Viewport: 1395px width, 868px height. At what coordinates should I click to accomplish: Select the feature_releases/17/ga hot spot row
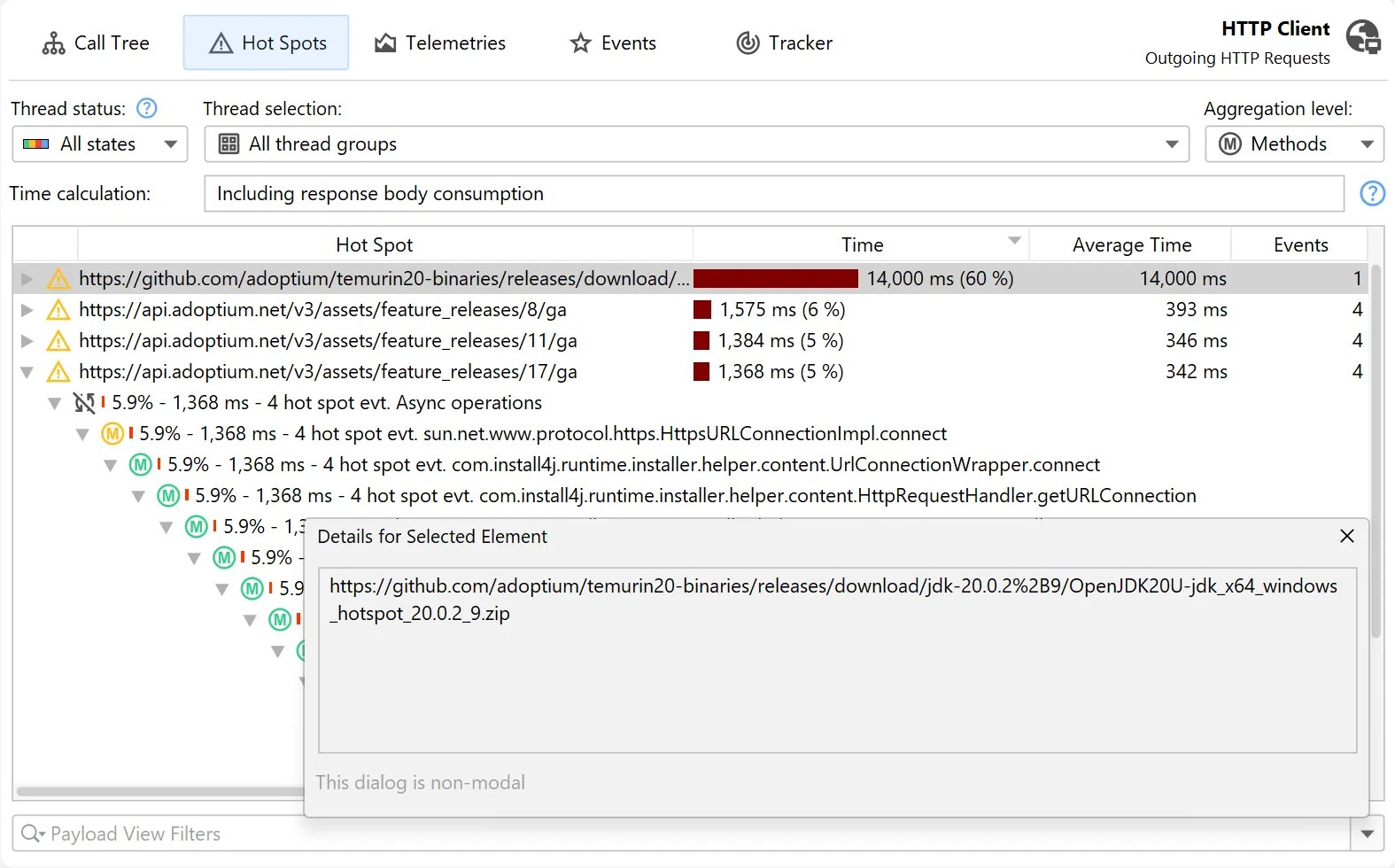coord(690,372)
